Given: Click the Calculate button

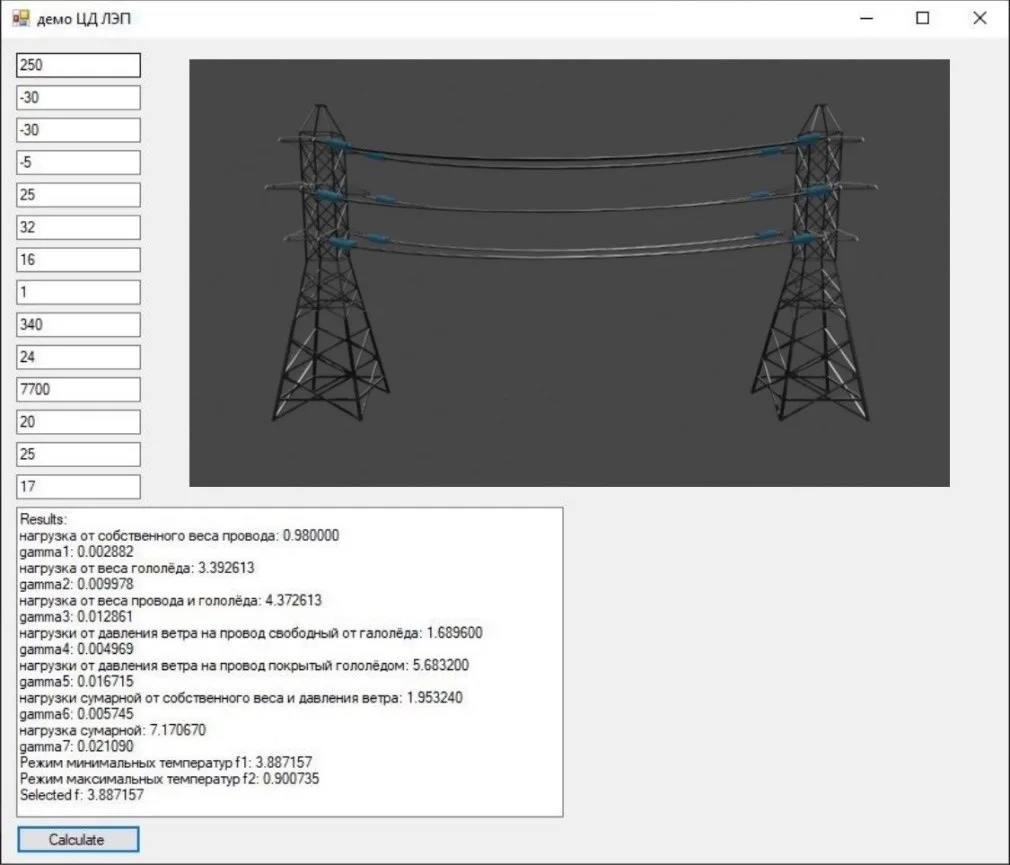Looking at the screenshot, I should coord(78,839).
